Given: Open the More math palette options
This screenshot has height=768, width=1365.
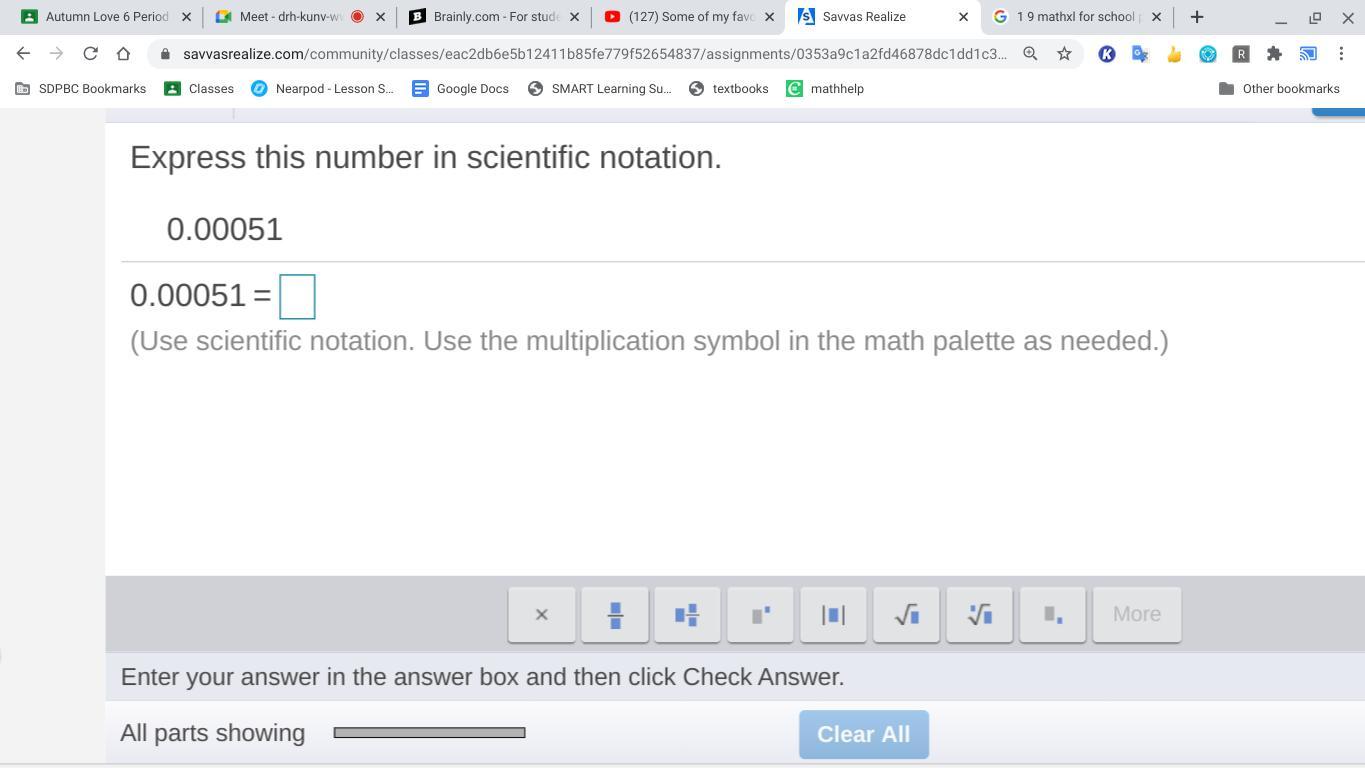Looking at the screenshot, I should (1137, 614).
